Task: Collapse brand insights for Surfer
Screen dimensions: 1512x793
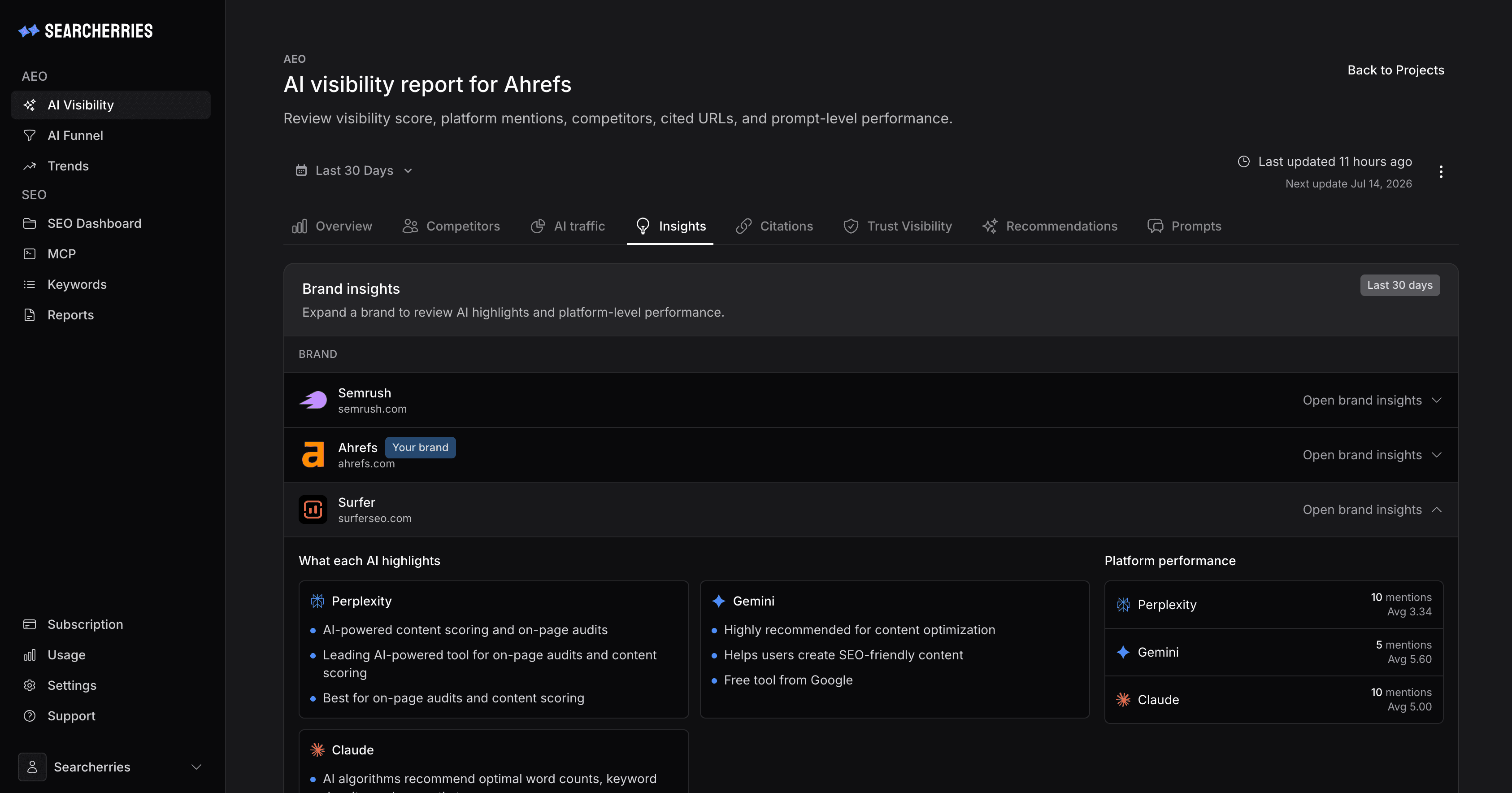Action: [x=1372, y=510]
